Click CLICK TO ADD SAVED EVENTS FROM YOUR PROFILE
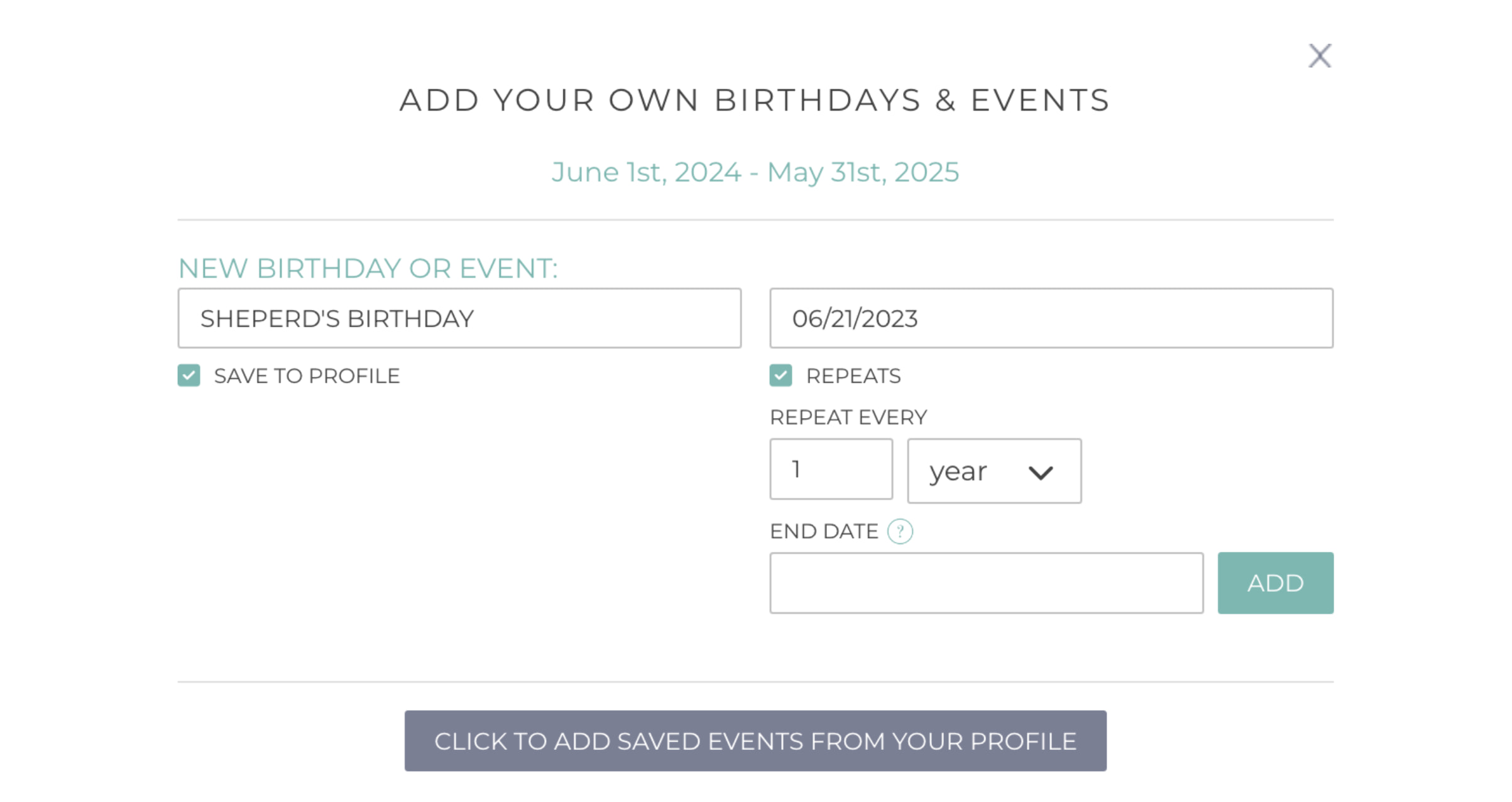This screenshot has height=802, width=1512. [755, 741]
